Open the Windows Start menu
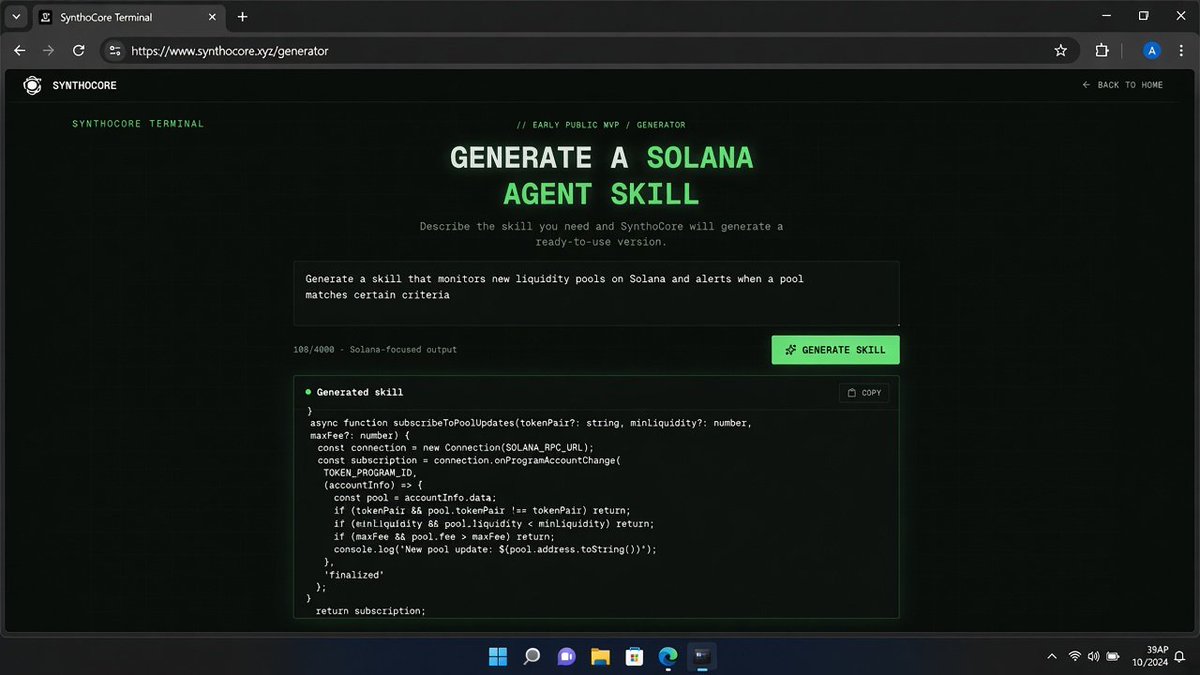Viewport: 1200px width, 675px height. [497, 656]
